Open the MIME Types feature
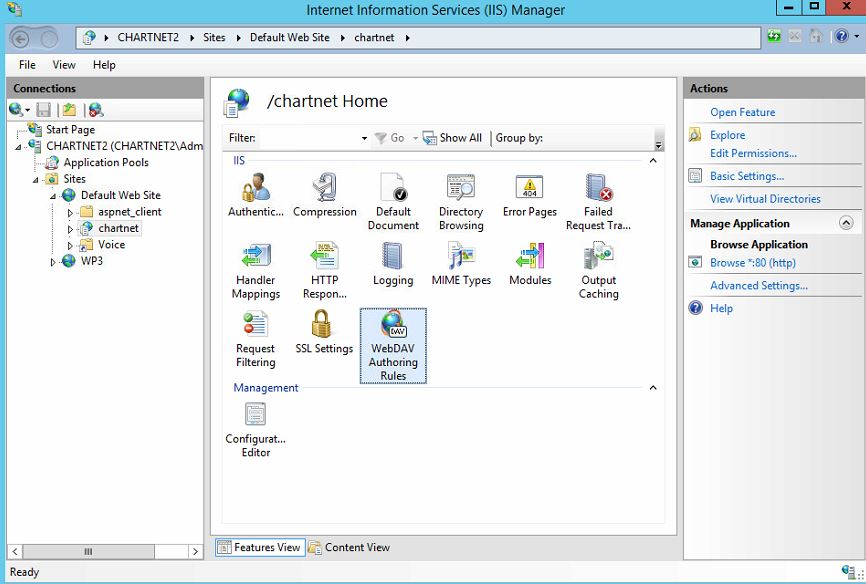 pos(461,264)
